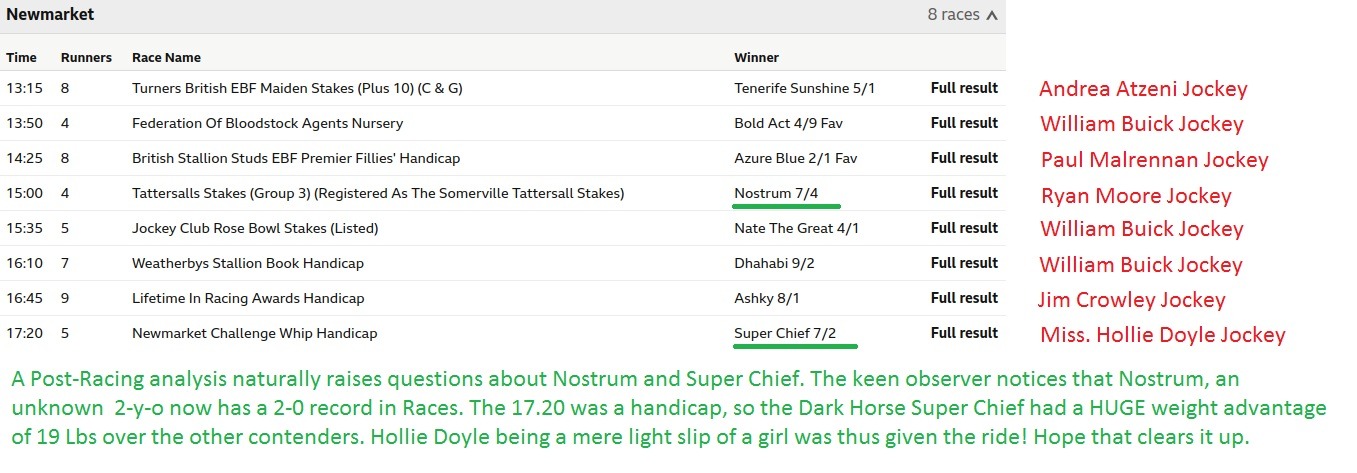
Task: Select winner Super Chief 7/2
Action: 785,333
